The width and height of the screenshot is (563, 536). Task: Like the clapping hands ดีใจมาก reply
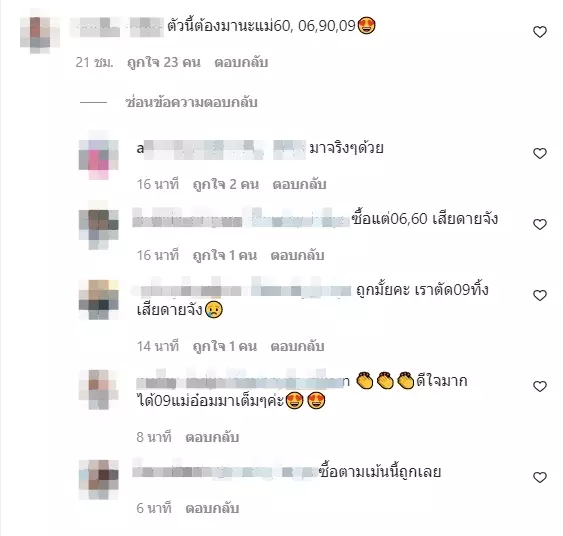[x=540, y=386]
